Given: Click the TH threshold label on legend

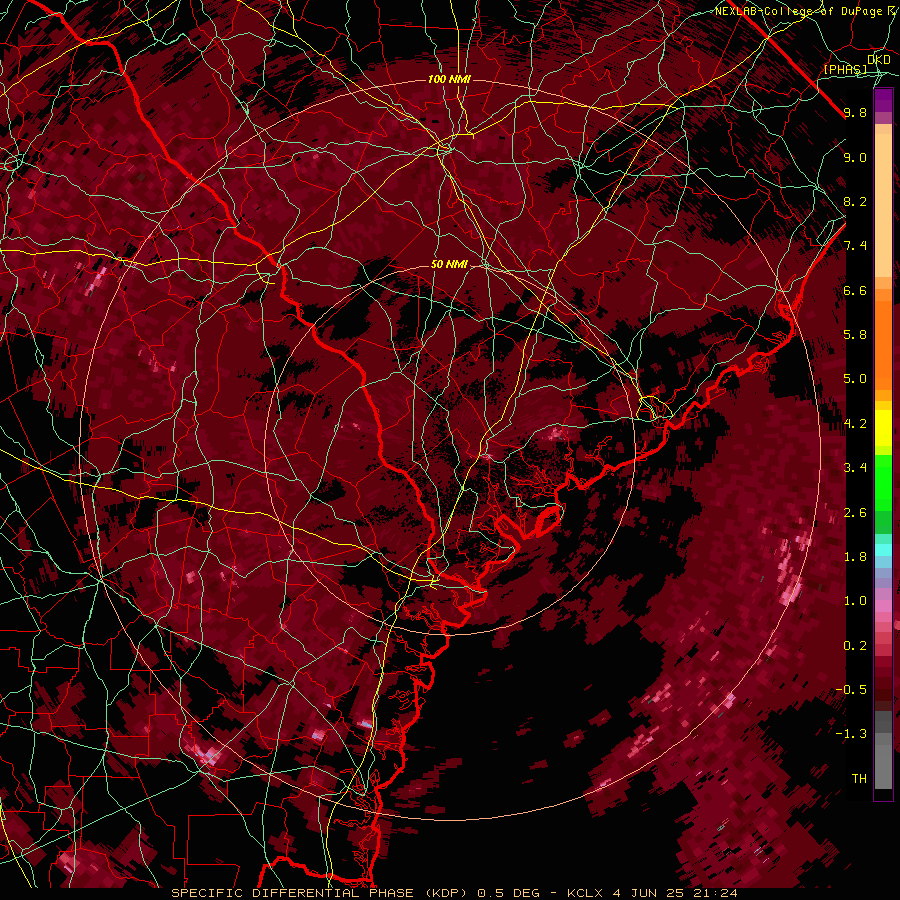Looking at the screenshot, I should point(859,779).
